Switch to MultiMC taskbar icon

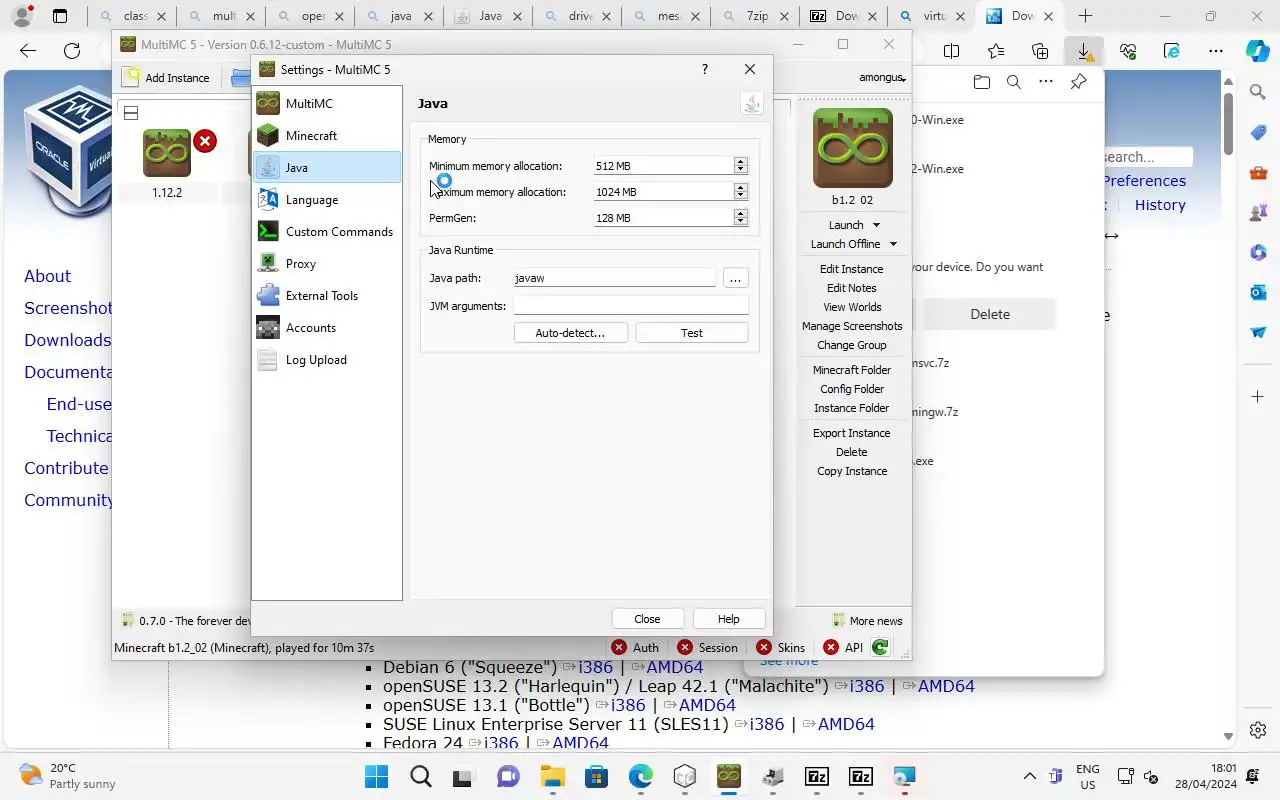click(729, 777)
